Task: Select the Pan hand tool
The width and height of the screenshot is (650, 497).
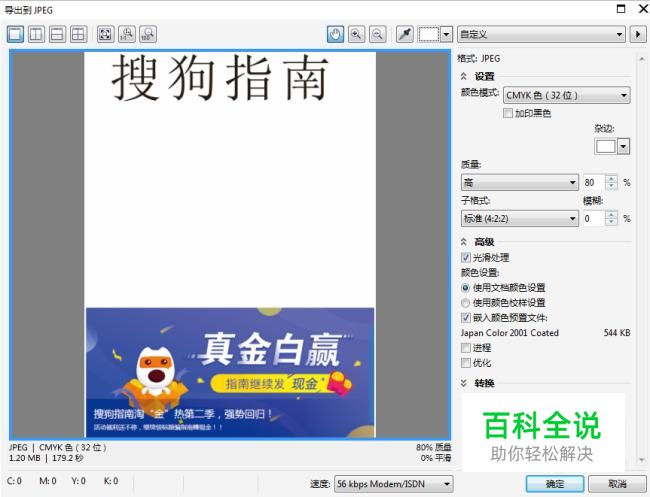Action: (335, 34)
